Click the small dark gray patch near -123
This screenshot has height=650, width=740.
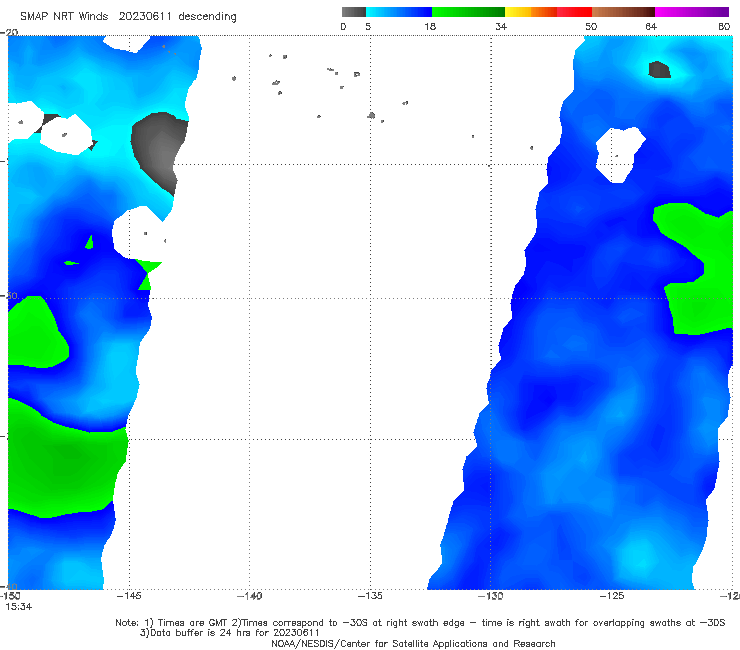tap(659, 70)
